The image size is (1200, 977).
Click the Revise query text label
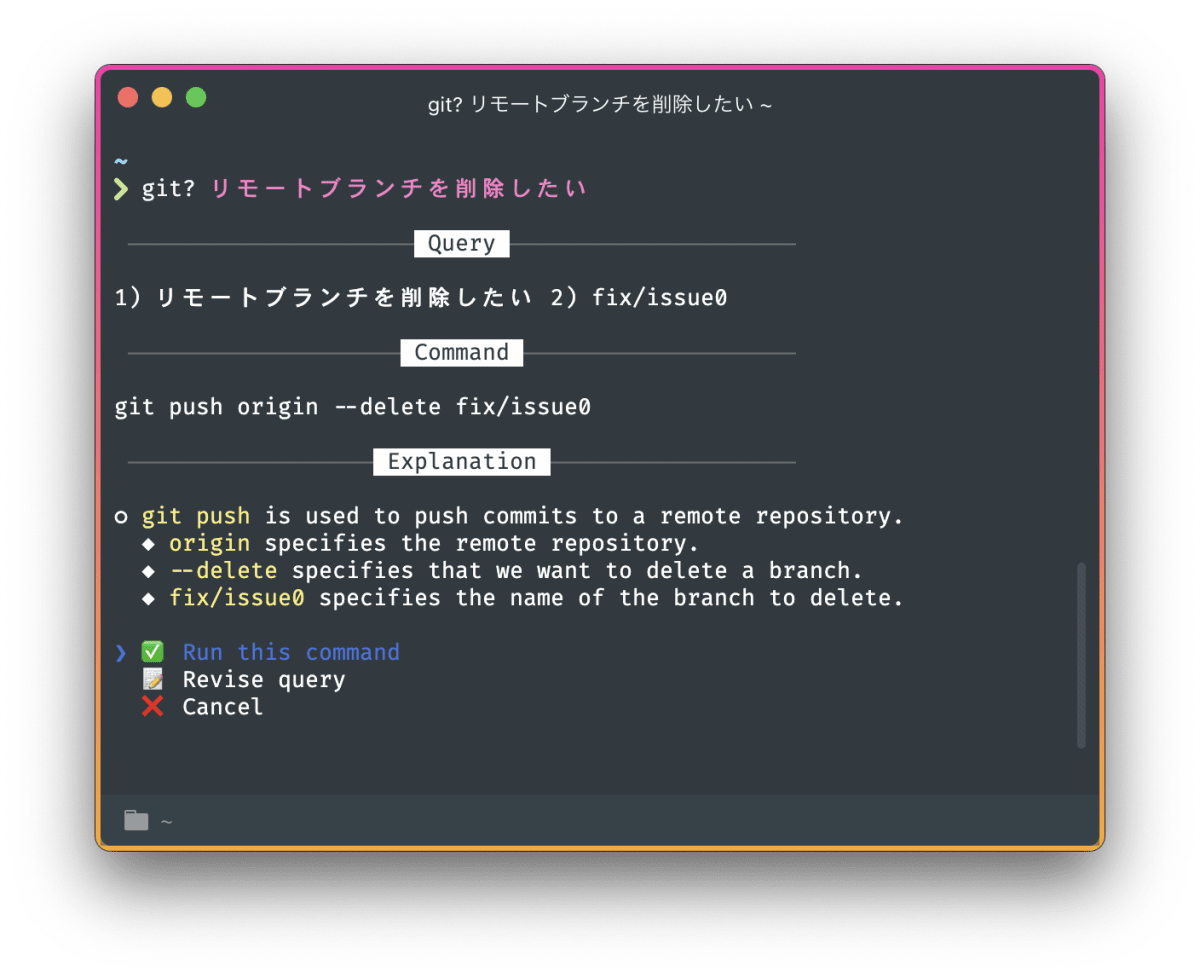click(263, 679)
